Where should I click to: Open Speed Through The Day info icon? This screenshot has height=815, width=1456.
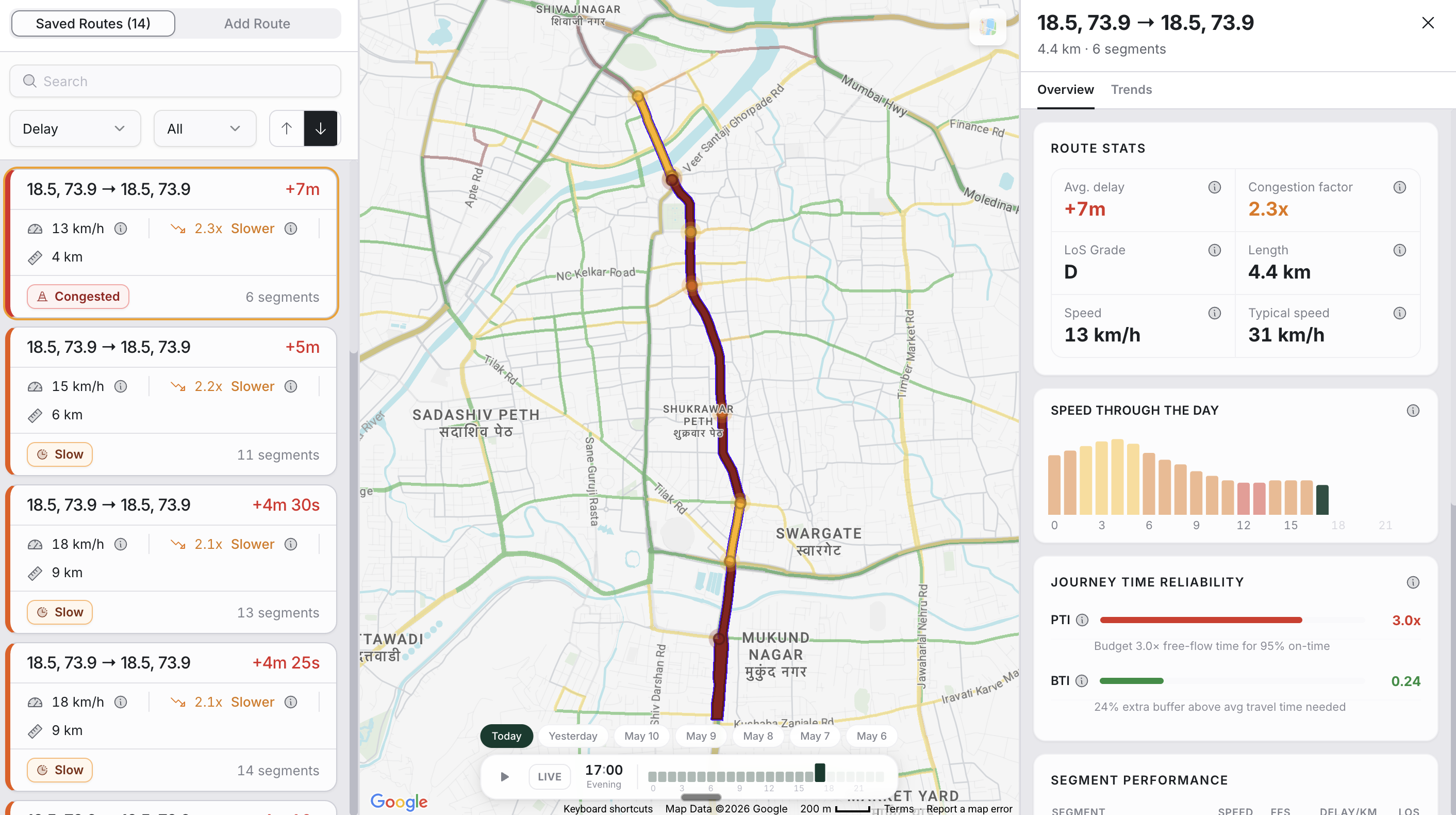click(1413, 411)
